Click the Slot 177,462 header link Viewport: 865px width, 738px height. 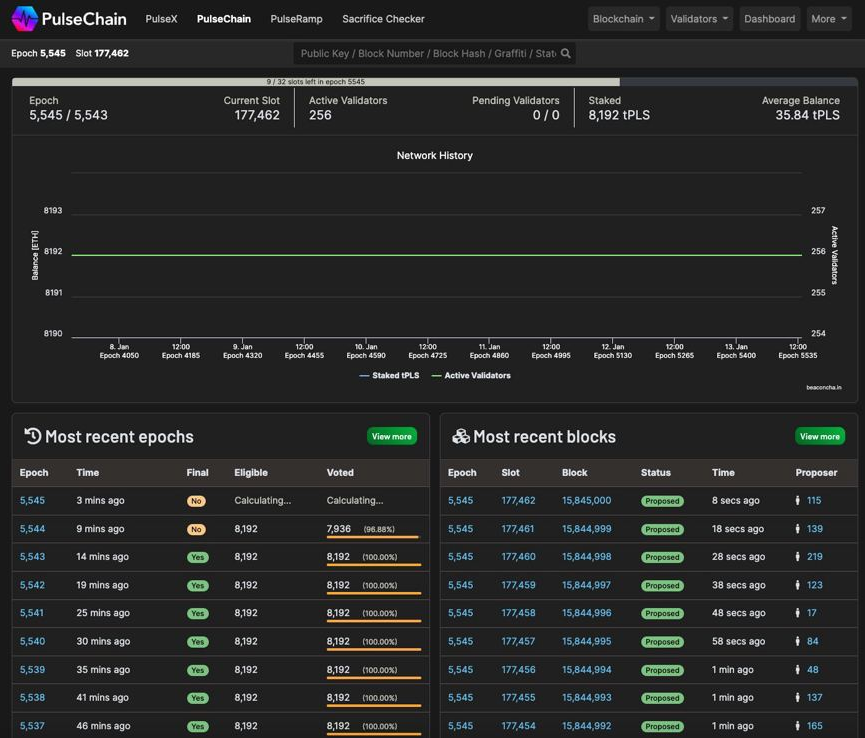102,54
